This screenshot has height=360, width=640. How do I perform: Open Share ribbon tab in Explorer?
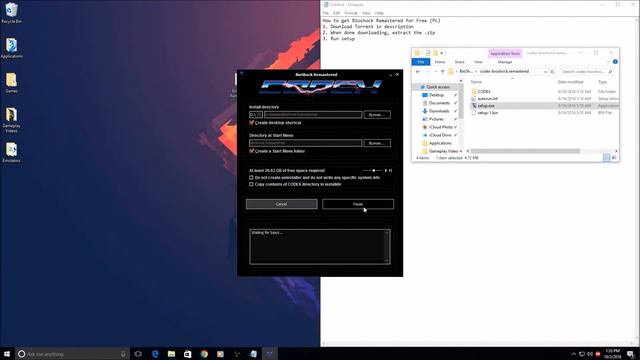tap(459, 62)
